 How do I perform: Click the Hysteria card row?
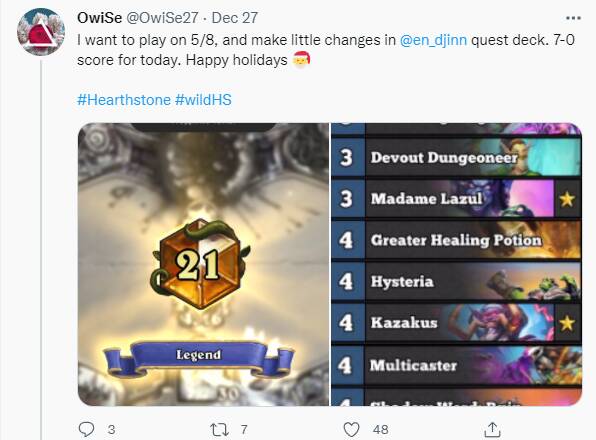tap(457, 282)
